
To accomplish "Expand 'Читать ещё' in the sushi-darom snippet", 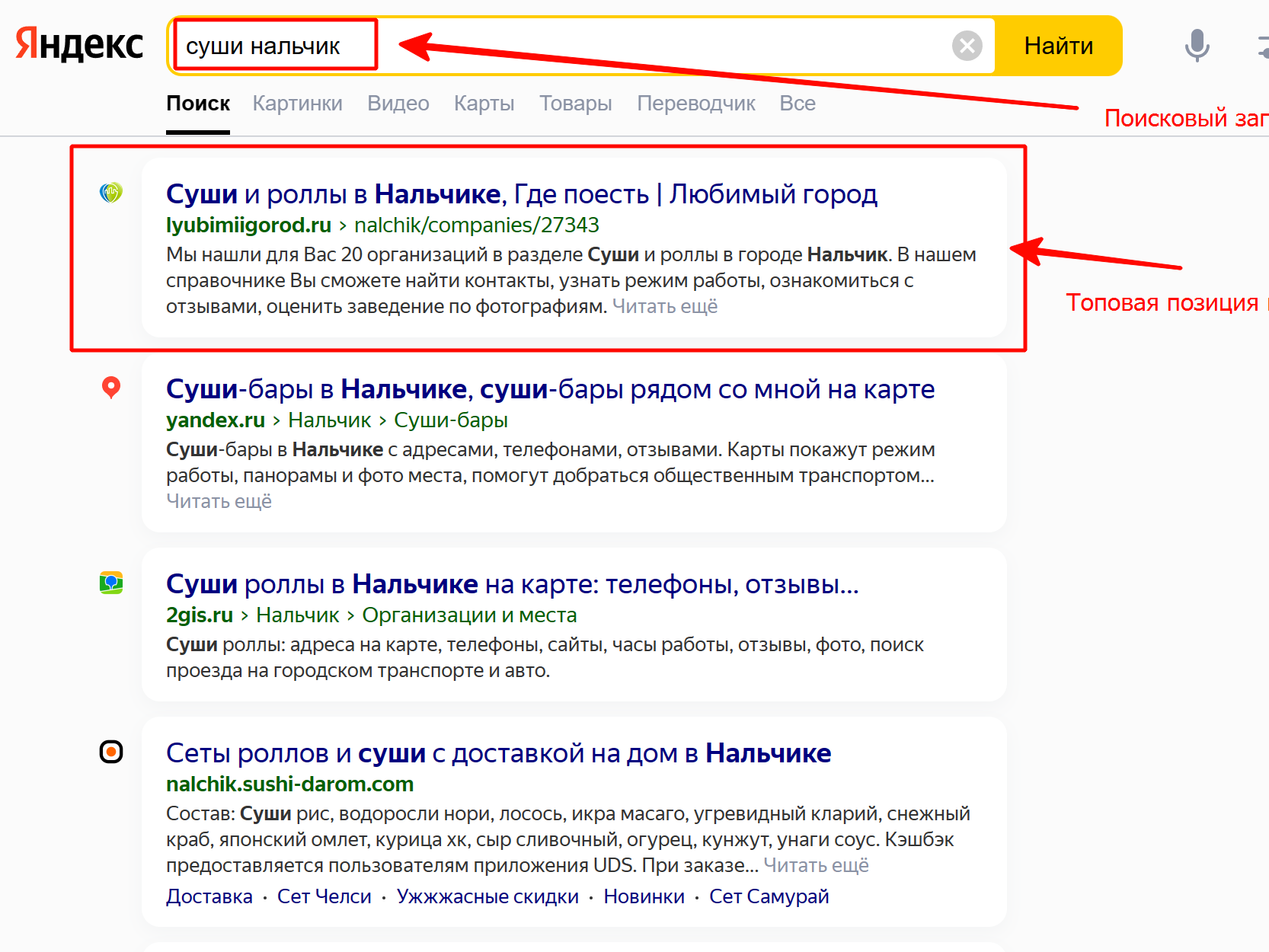I will (x=816, y=865).
